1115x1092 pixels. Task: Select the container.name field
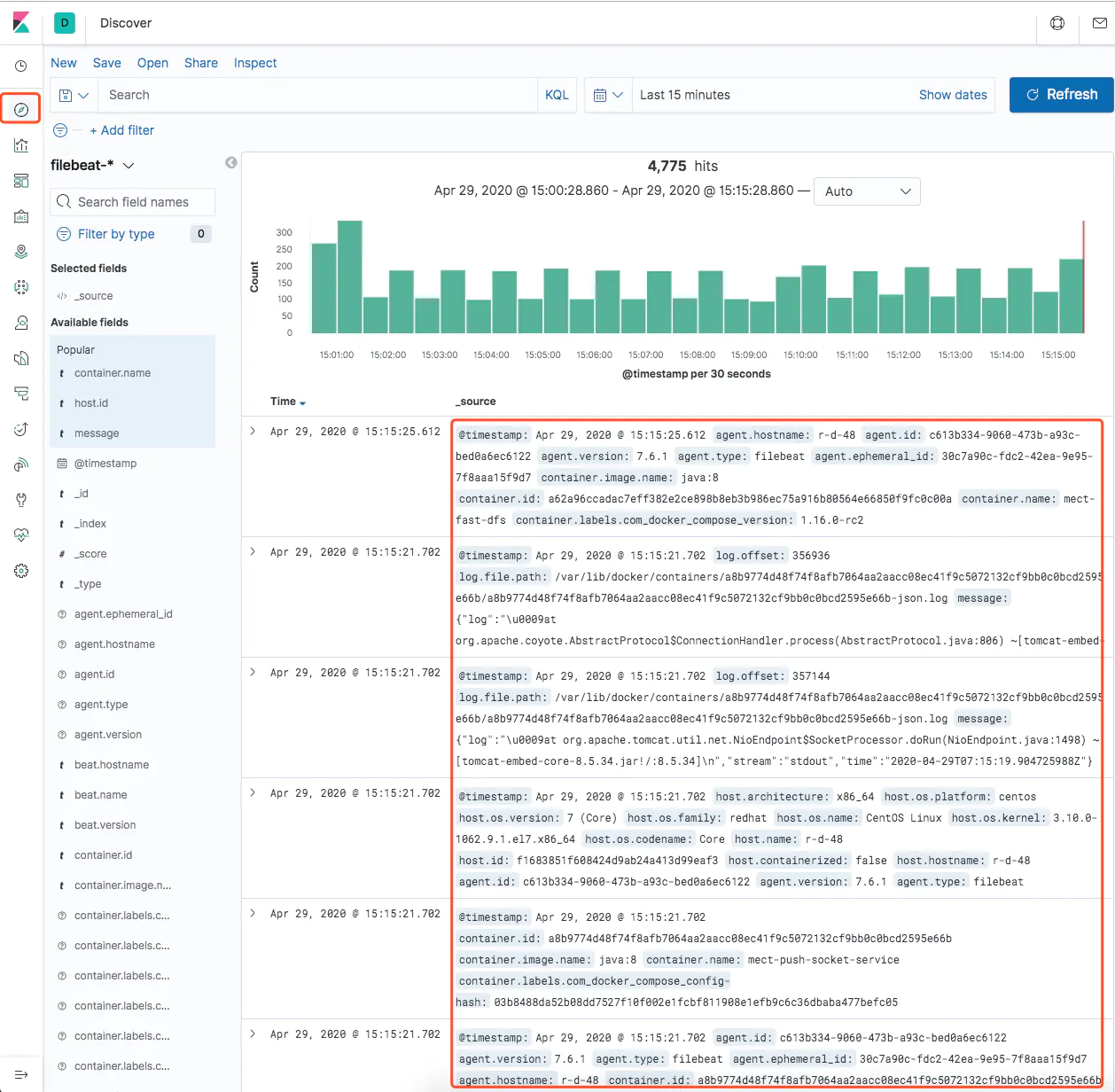click(x=113, y=373)
